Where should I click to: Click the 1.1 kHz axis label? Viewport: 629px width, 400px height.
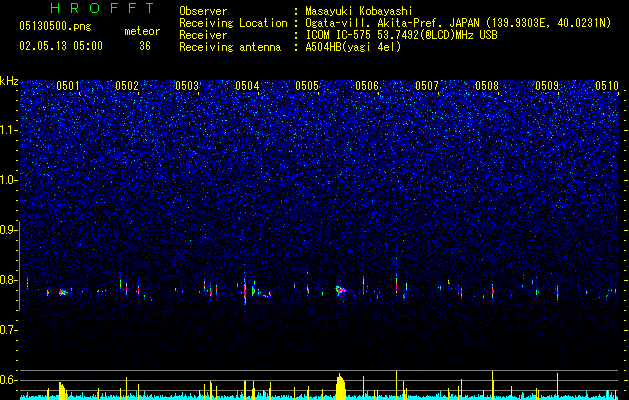[x=9, y=130]
